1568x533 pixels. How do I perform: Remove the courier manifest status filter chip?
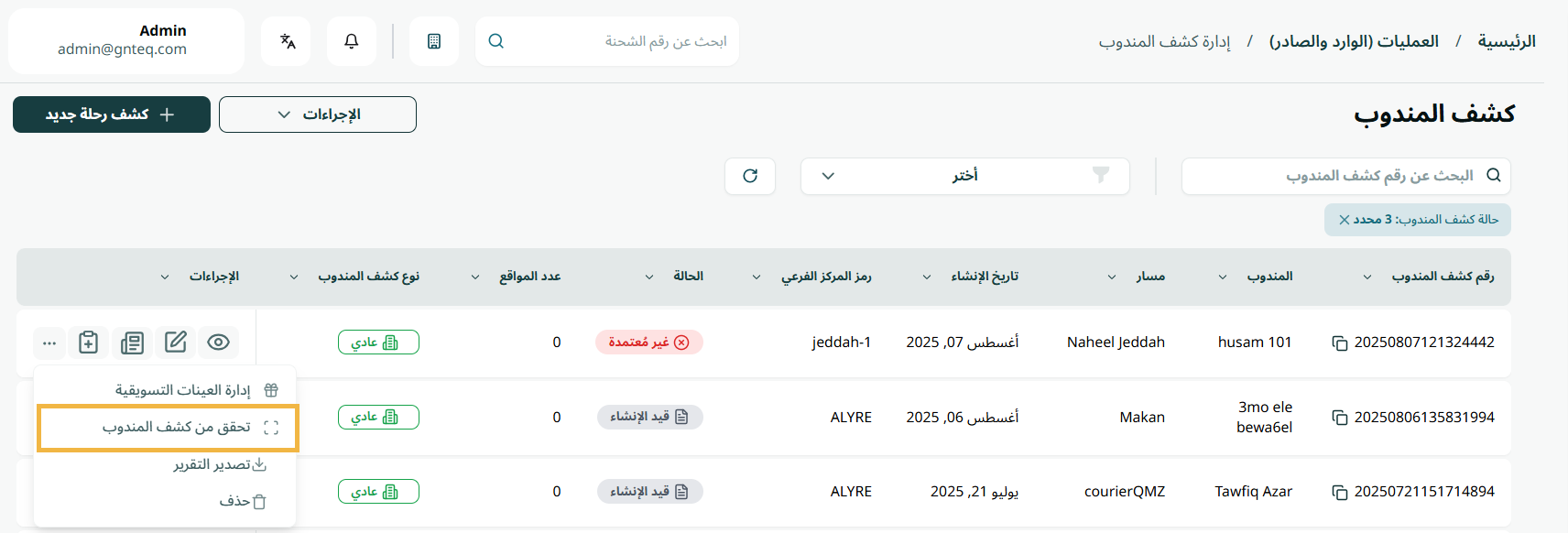(1345, 220)
